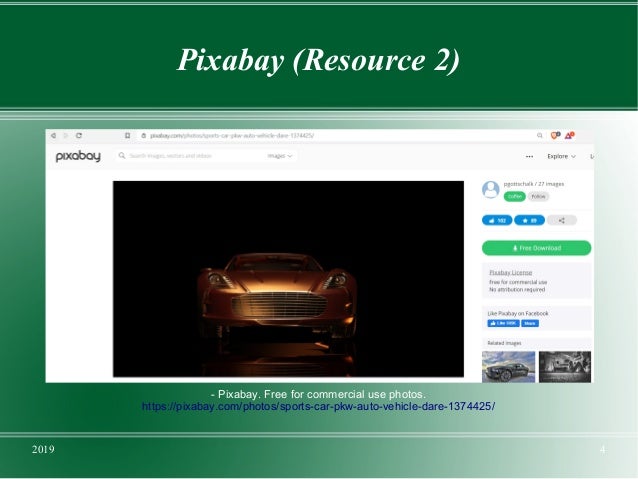Open the pixabay.com sports-car hyperlink below screenshot
The width and height of the screenshot is (638, 479).
click(319, 406)
